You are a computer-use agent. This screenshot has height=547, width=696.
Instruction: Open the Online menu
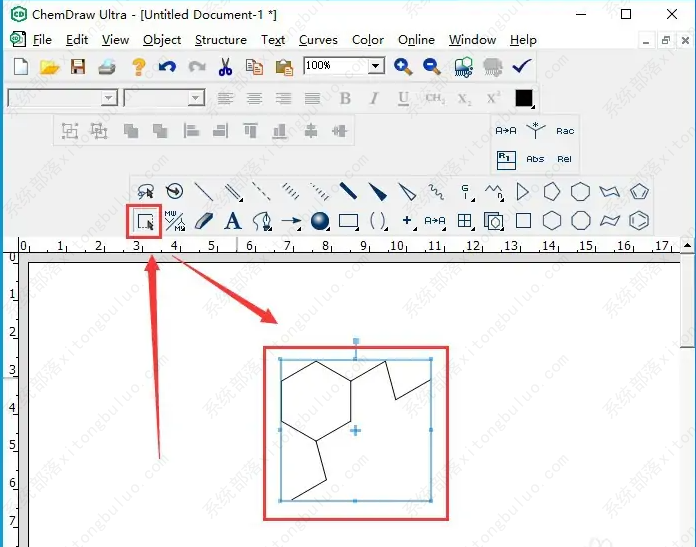coord(416,40)
